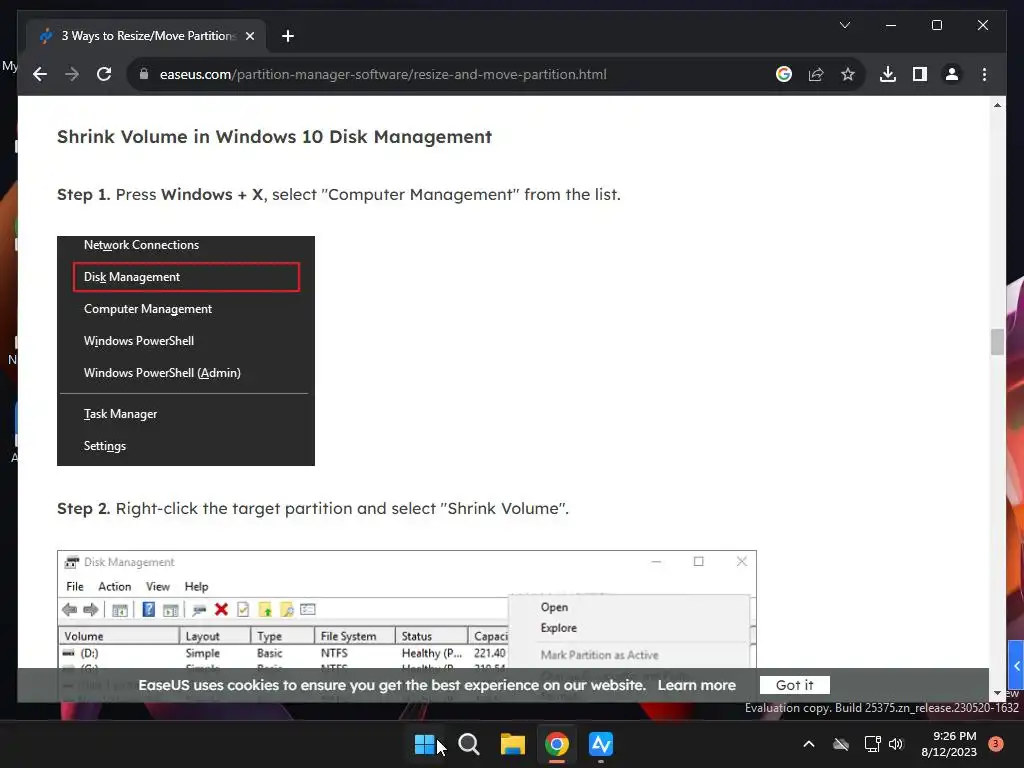Click the Step 2 instruction text
The height and width of the screenshot is (768, 1024).
[x=313, y=509]
